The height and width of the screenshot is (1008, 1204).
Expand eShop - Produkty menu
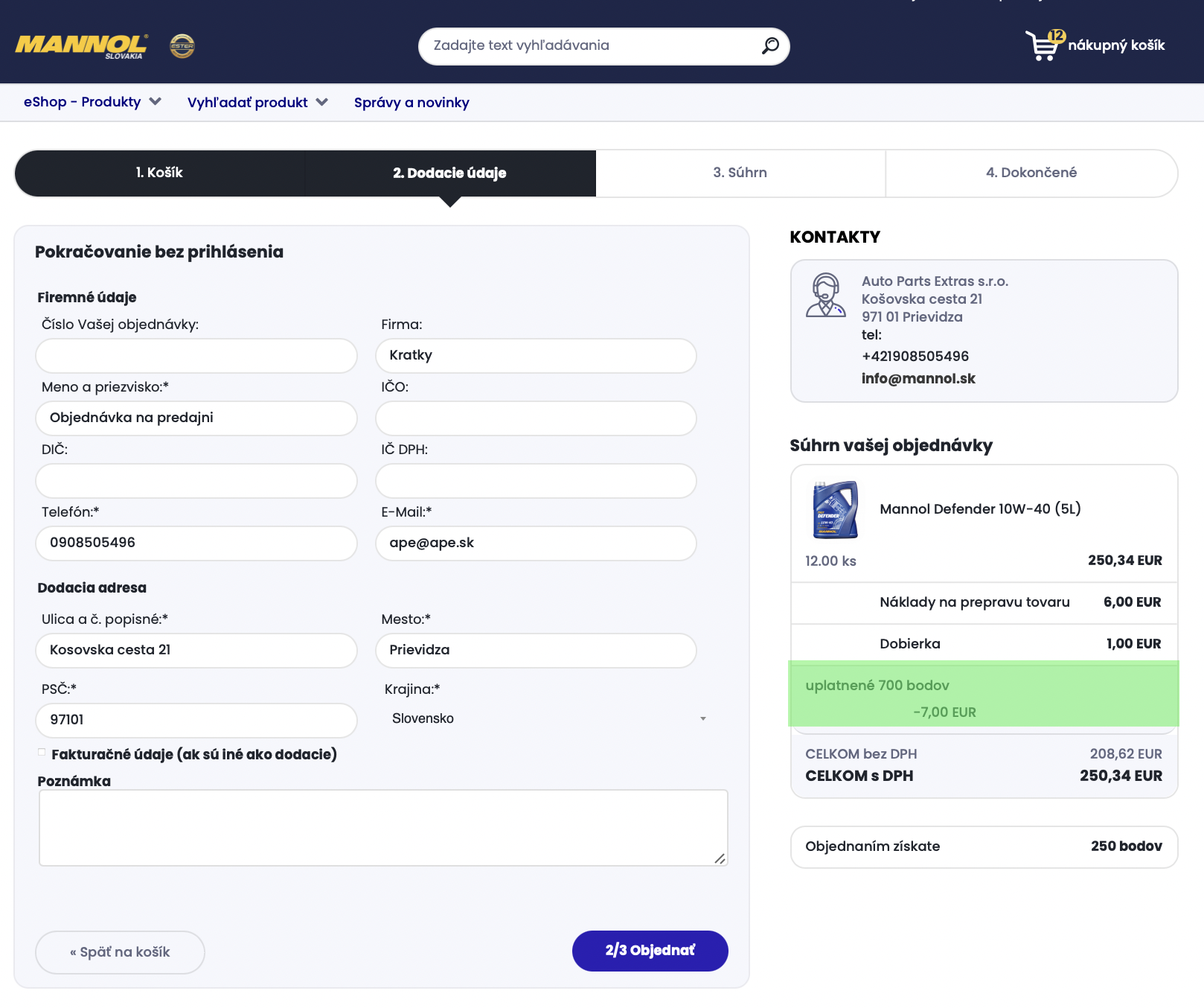(x=92, y=102)
